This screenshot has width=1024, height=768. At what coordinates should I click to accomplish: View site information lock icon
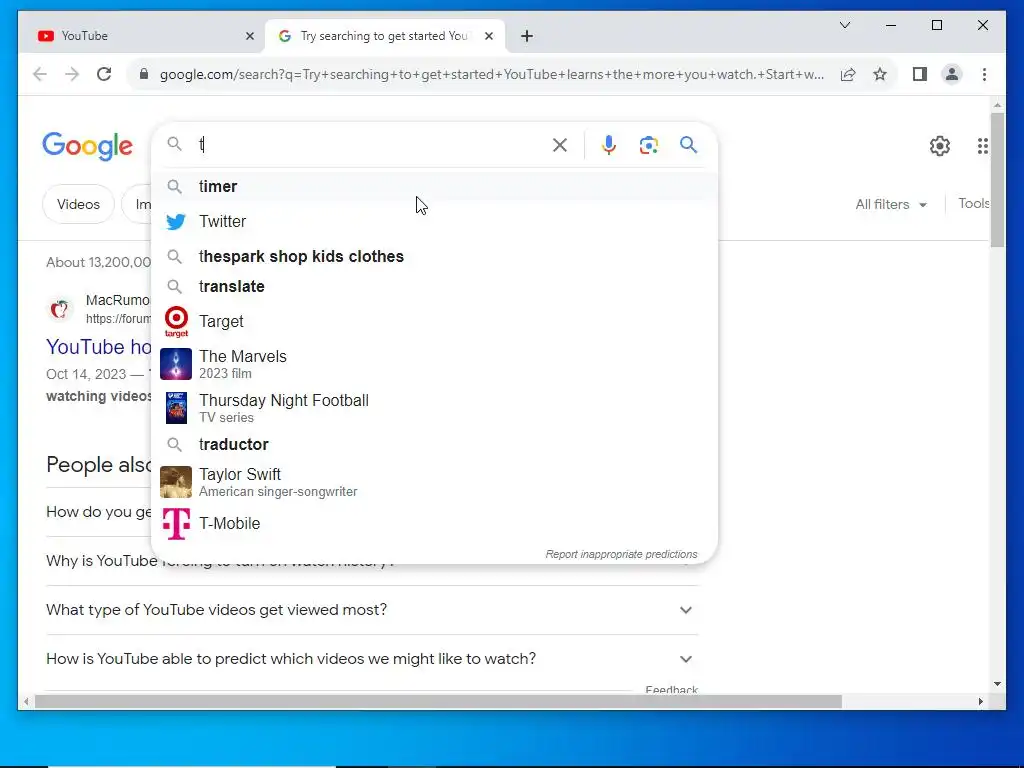click(144, 74)
